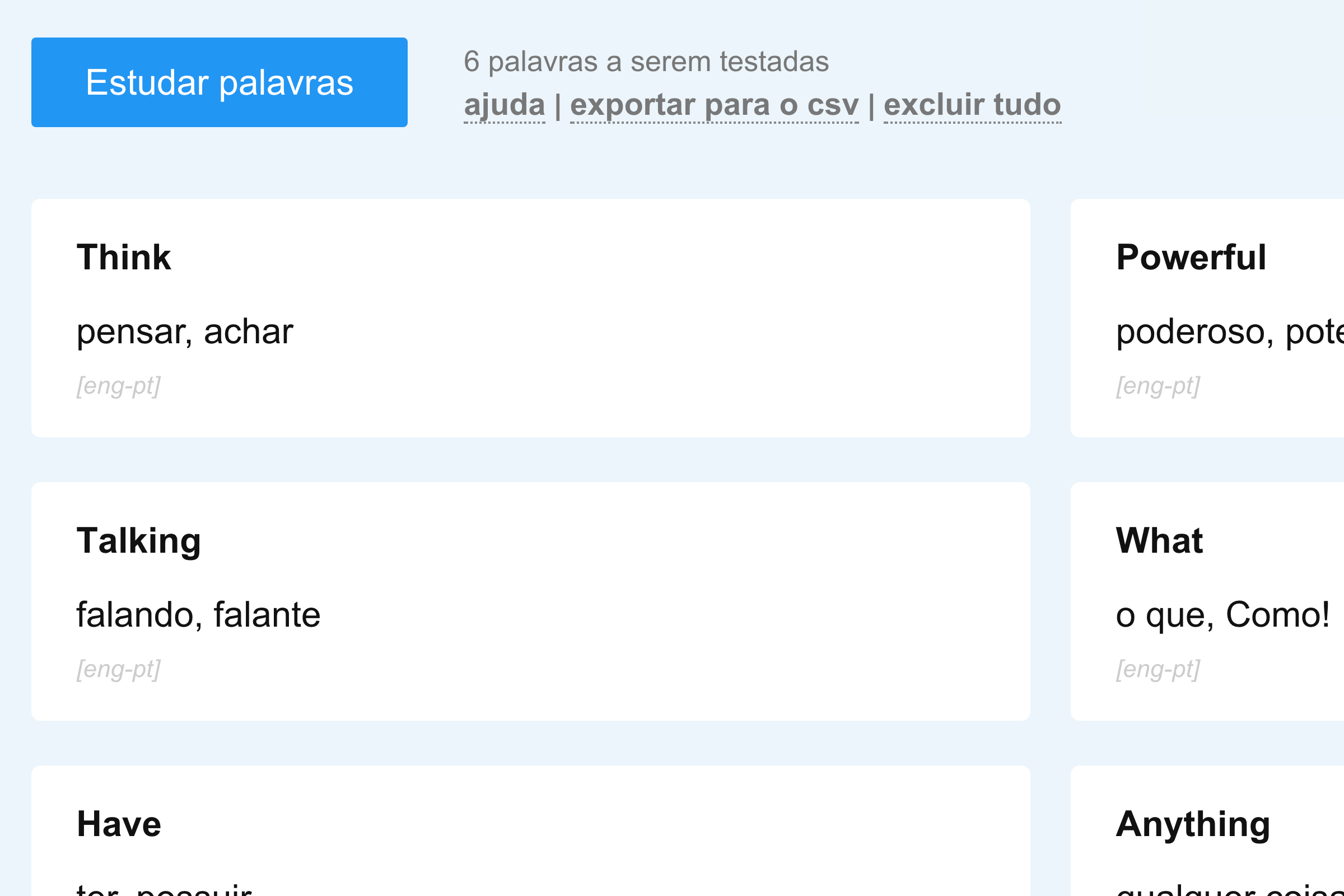Image resolution: width=1344 pixels, height=896 pixels.
Task: Click the excluir tudo link
Action: [972, 105]
